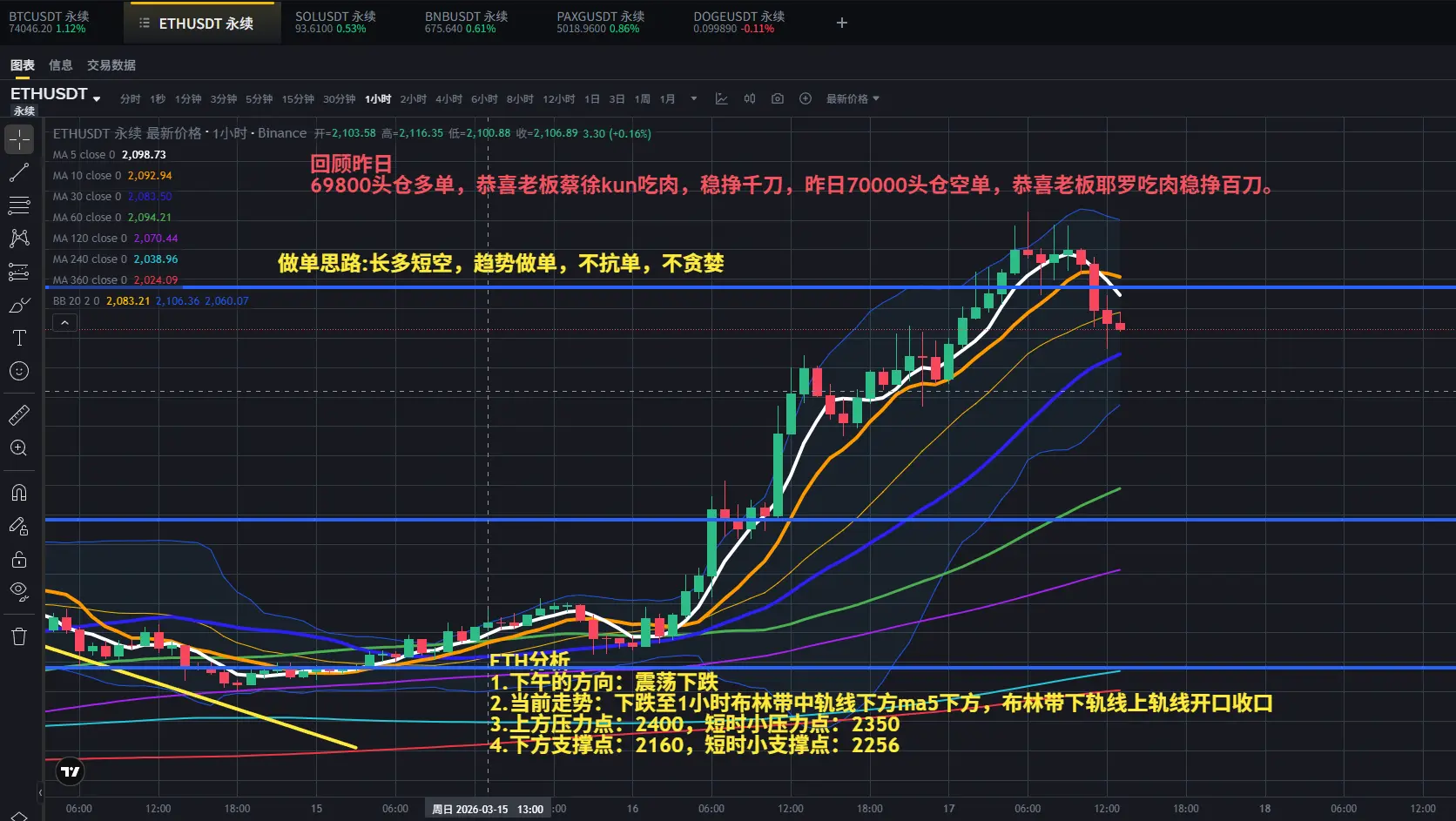
Task: Click the TradingView logo on chart
Action: coord(71,771)
